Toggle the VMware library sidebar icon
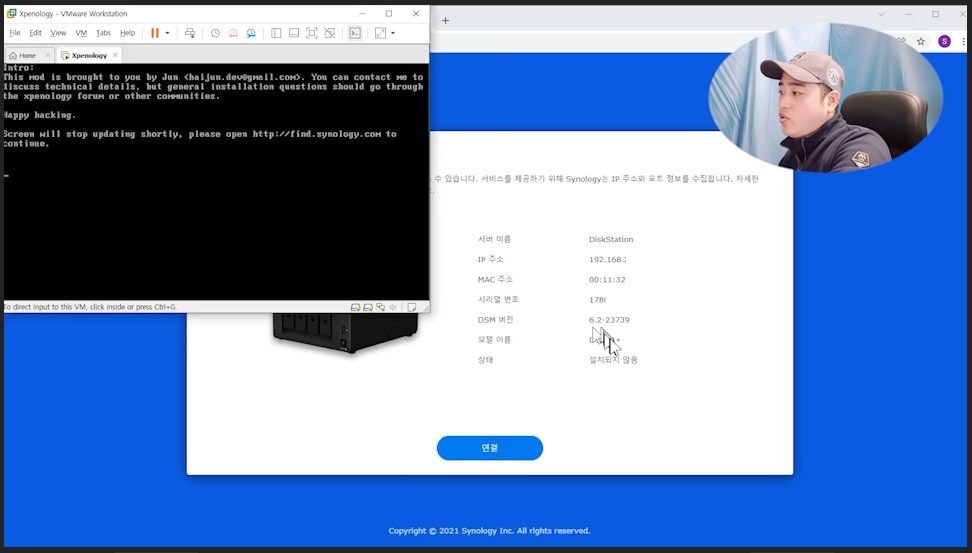972x553 pixels. click(x=276, y=33)
